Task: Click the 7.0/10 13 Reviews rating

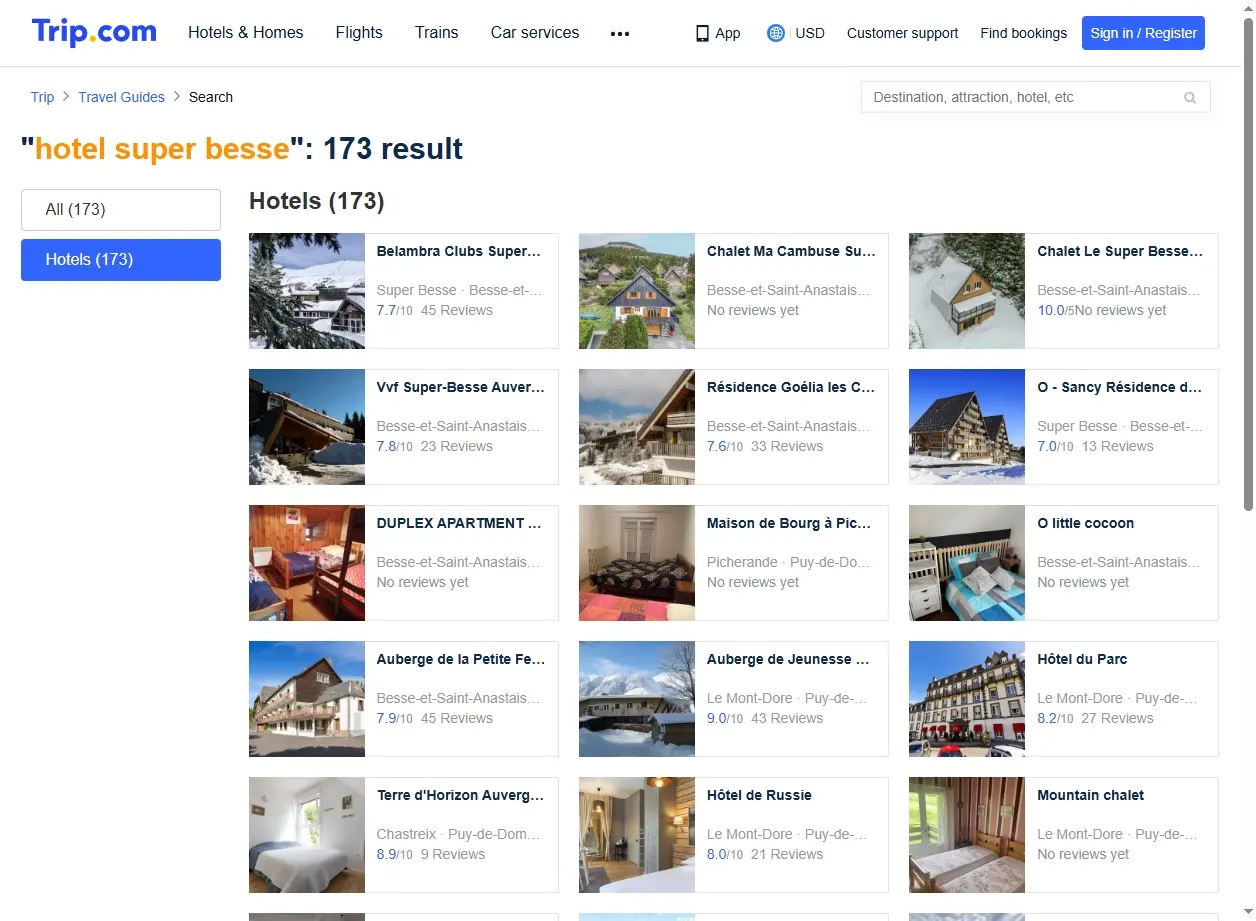Action: pyautogui.click(x=1095, y=447)
